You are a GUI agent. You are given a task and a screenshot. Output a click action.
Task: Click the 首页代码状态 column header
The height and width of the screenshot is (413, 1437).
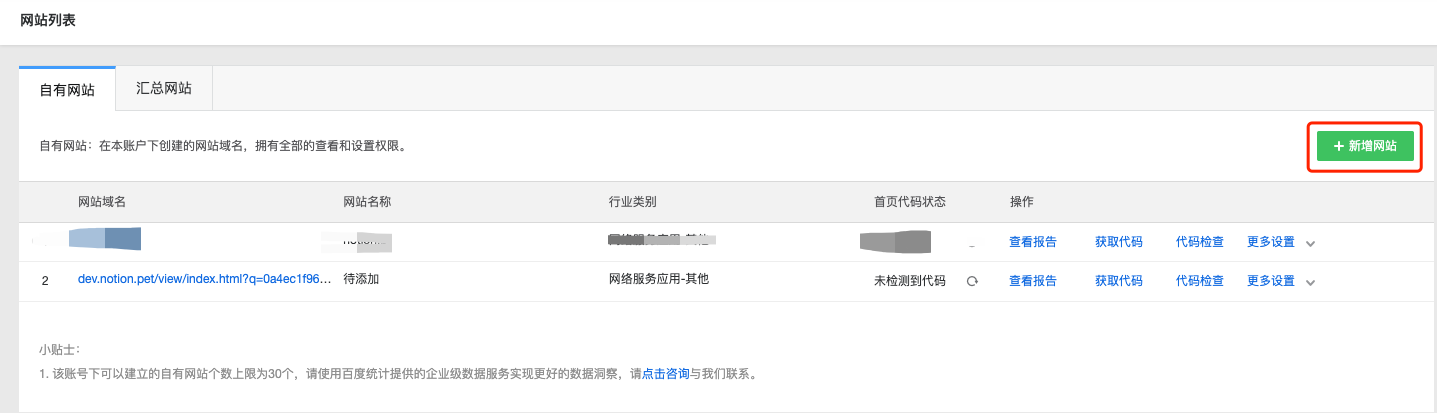910,201
